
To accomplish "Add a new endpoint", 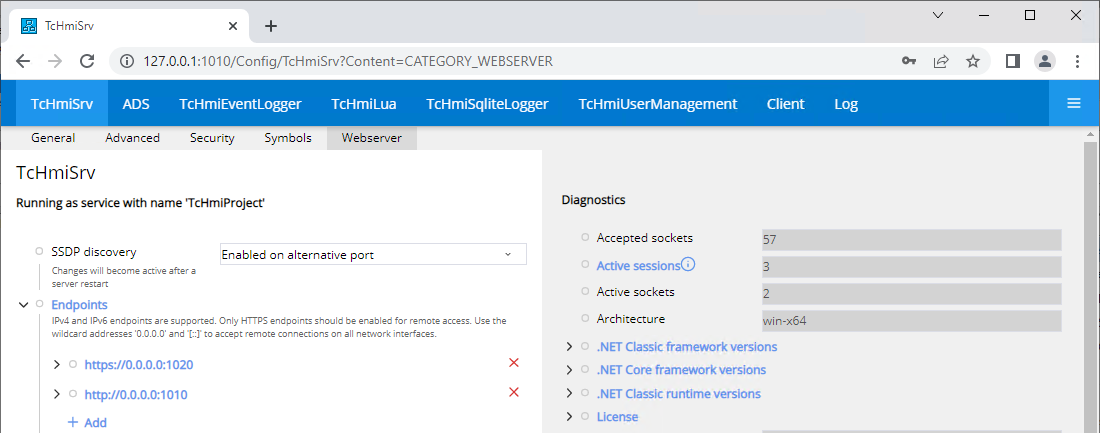I will [x=87, y=422].
